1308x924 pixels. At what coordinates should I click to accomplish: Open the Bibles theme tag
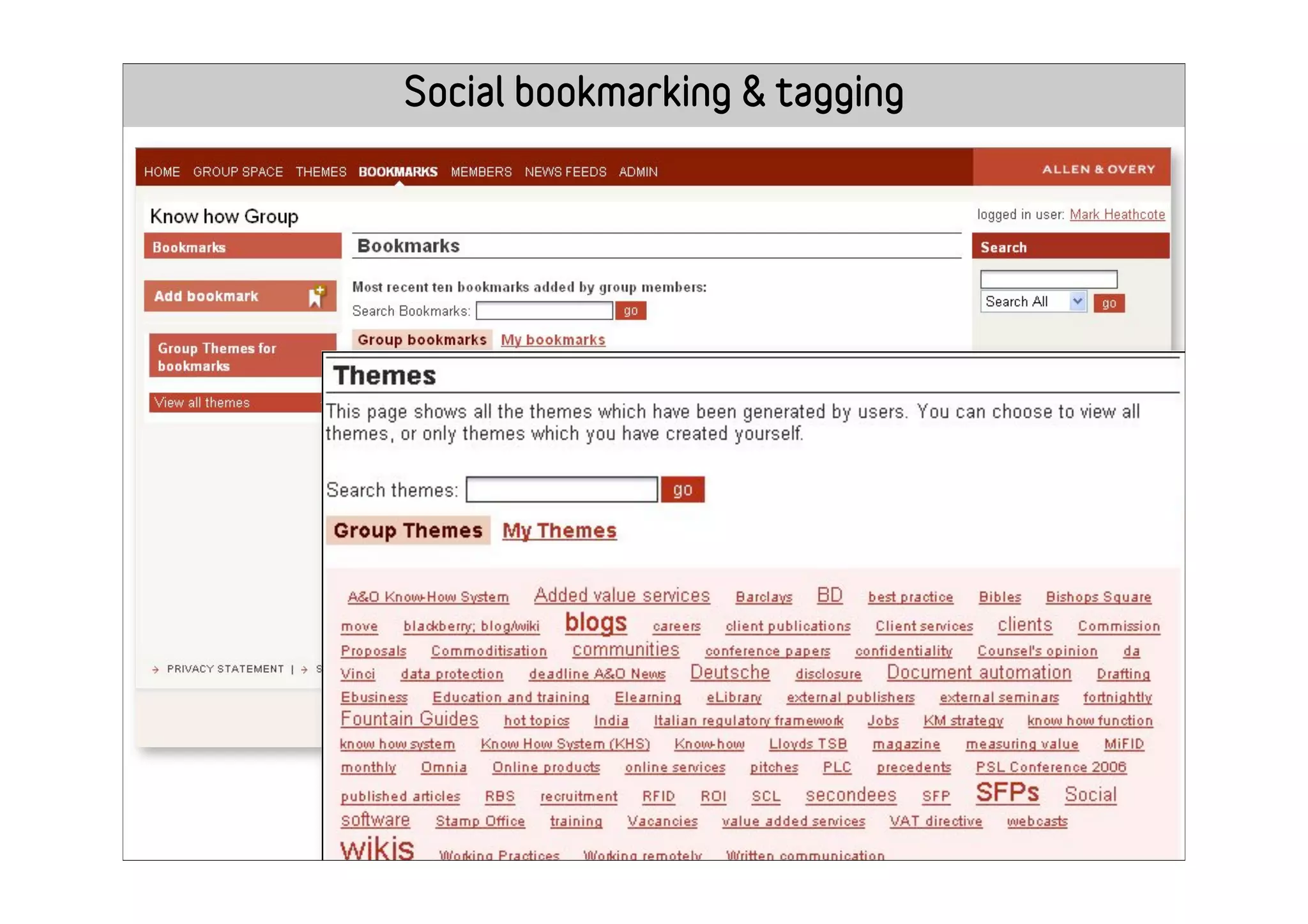1000,597
